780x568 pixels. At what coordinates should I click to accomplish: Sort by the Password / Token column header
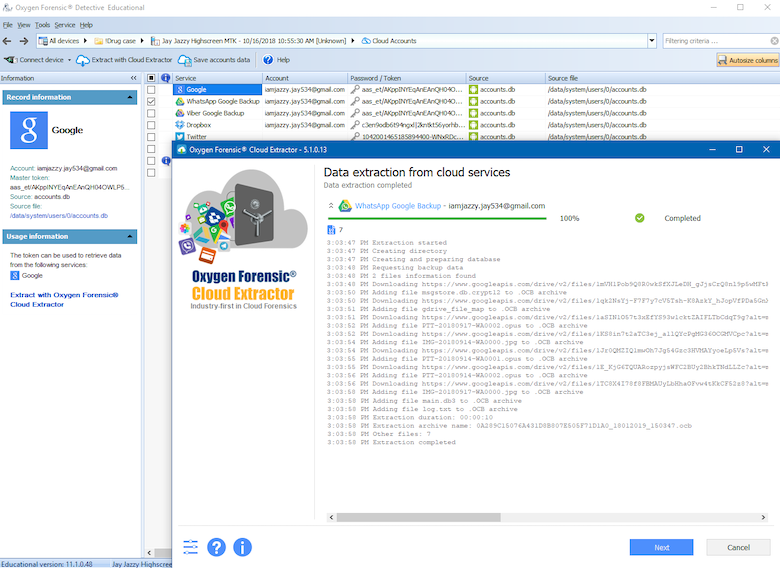pyautogui.click(x=407, y=78)
